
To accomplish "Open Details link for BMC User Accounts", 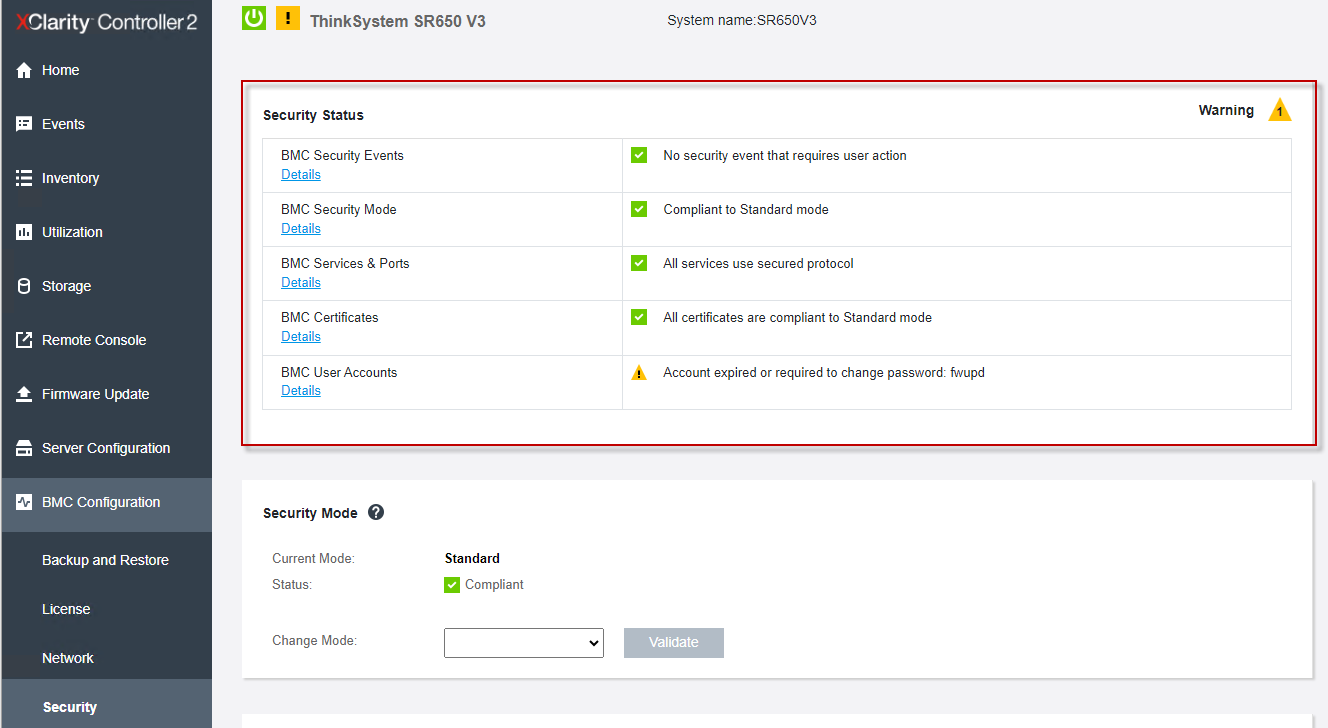I will (x=301, y=391).
